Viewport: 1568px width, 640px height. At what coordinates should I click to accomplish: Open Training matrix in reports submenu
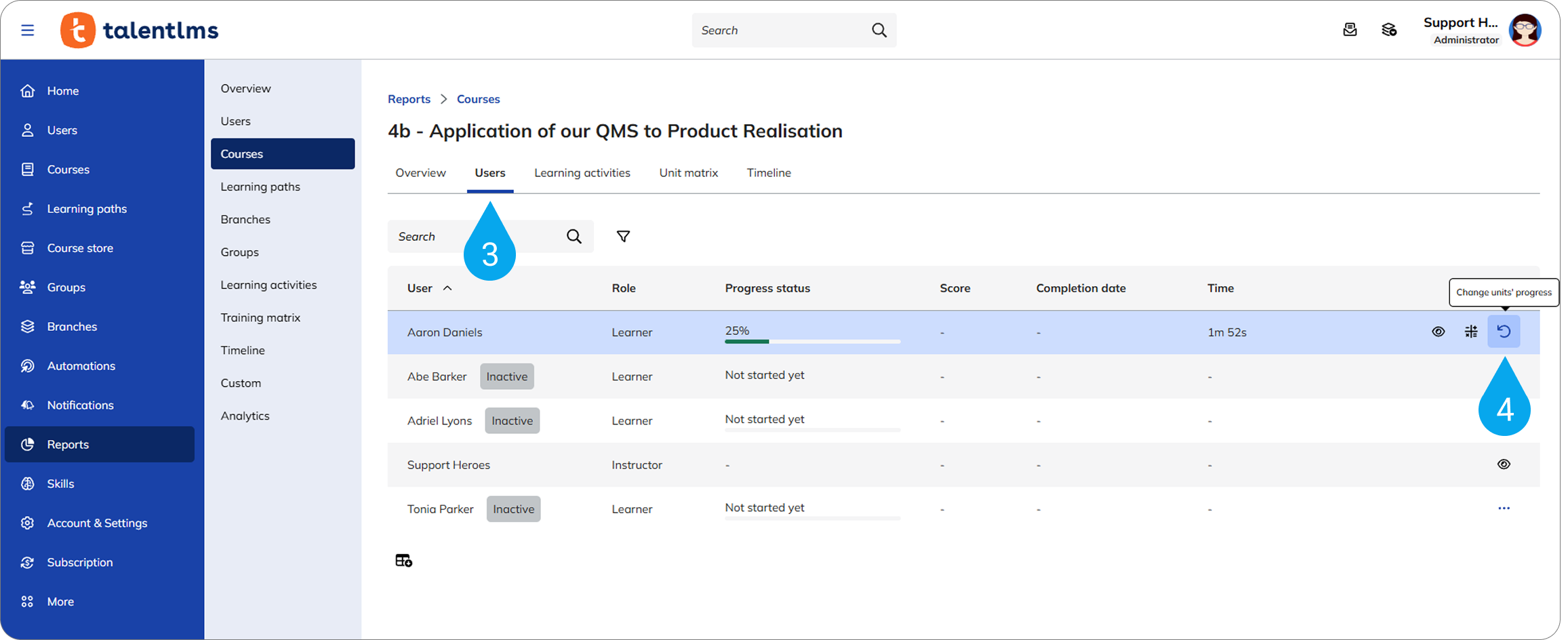tap(260, 317)
